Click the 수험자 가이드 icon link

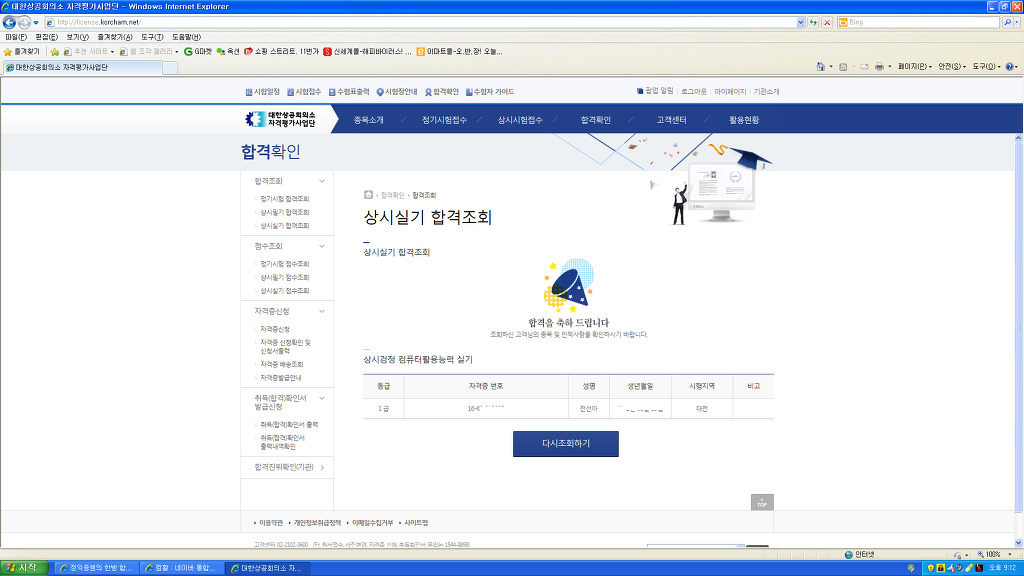[490, 92]
